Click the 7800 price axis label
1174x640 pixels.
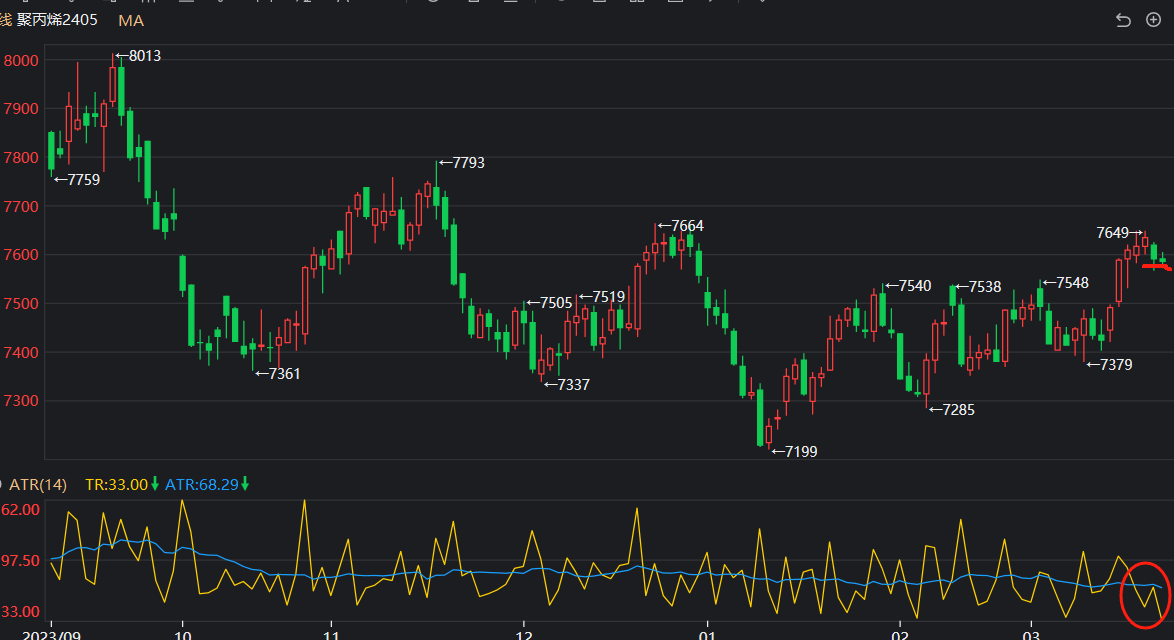point(21,158)
